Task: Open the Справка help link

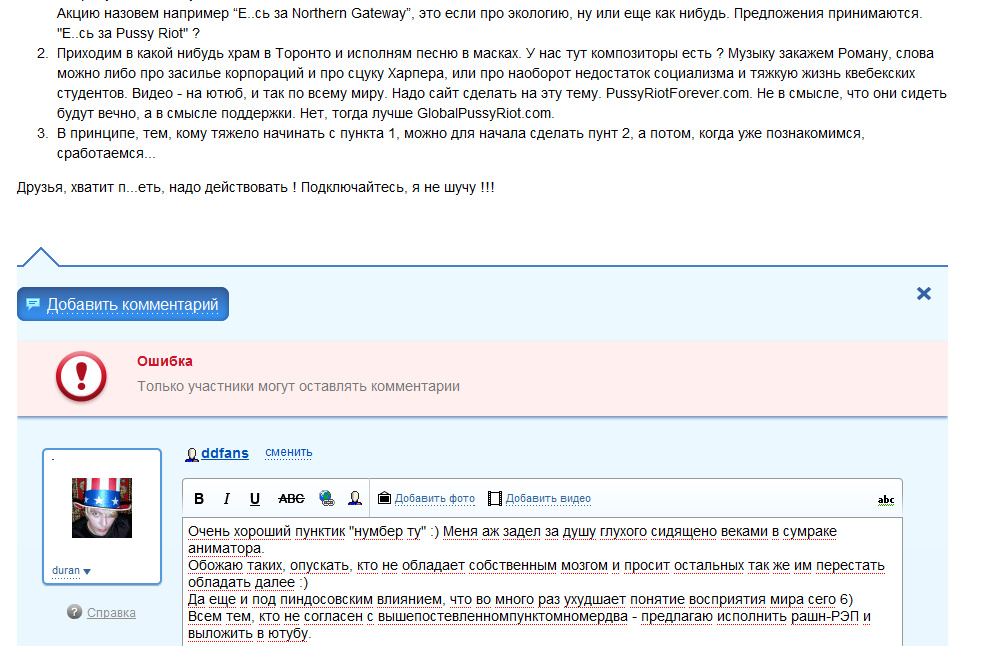Action: (111, 613)
